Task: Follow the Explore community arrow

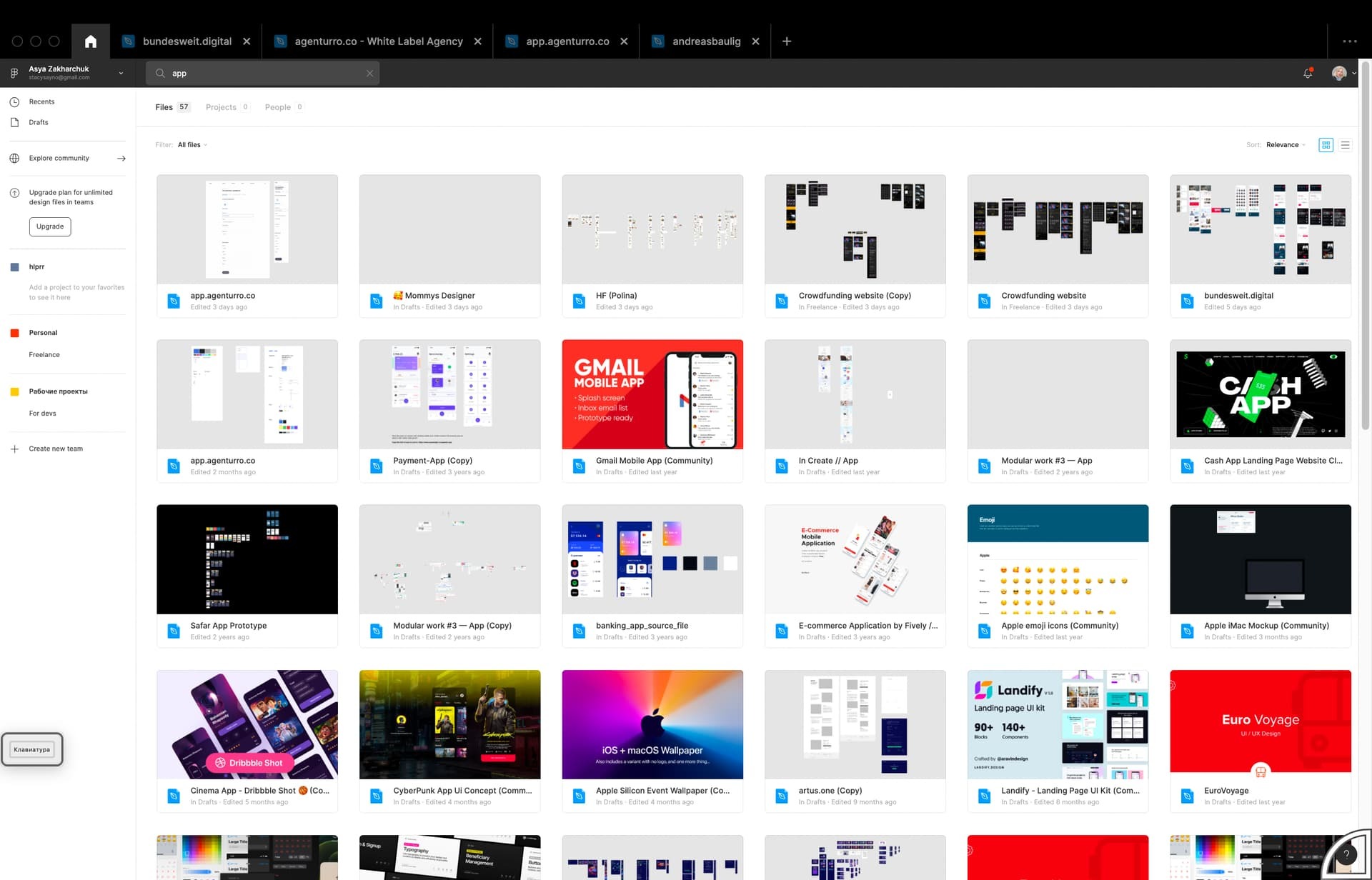Action: [121, 159]
